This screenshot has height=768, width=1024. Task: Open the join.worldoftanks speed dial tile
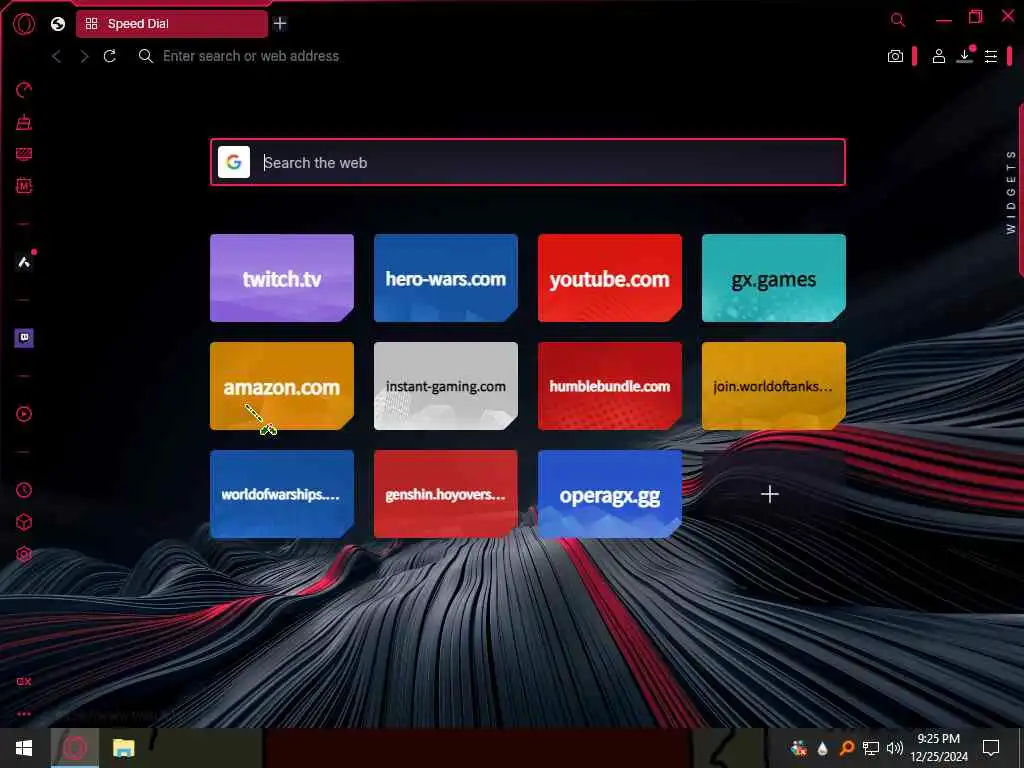(774, 386)
